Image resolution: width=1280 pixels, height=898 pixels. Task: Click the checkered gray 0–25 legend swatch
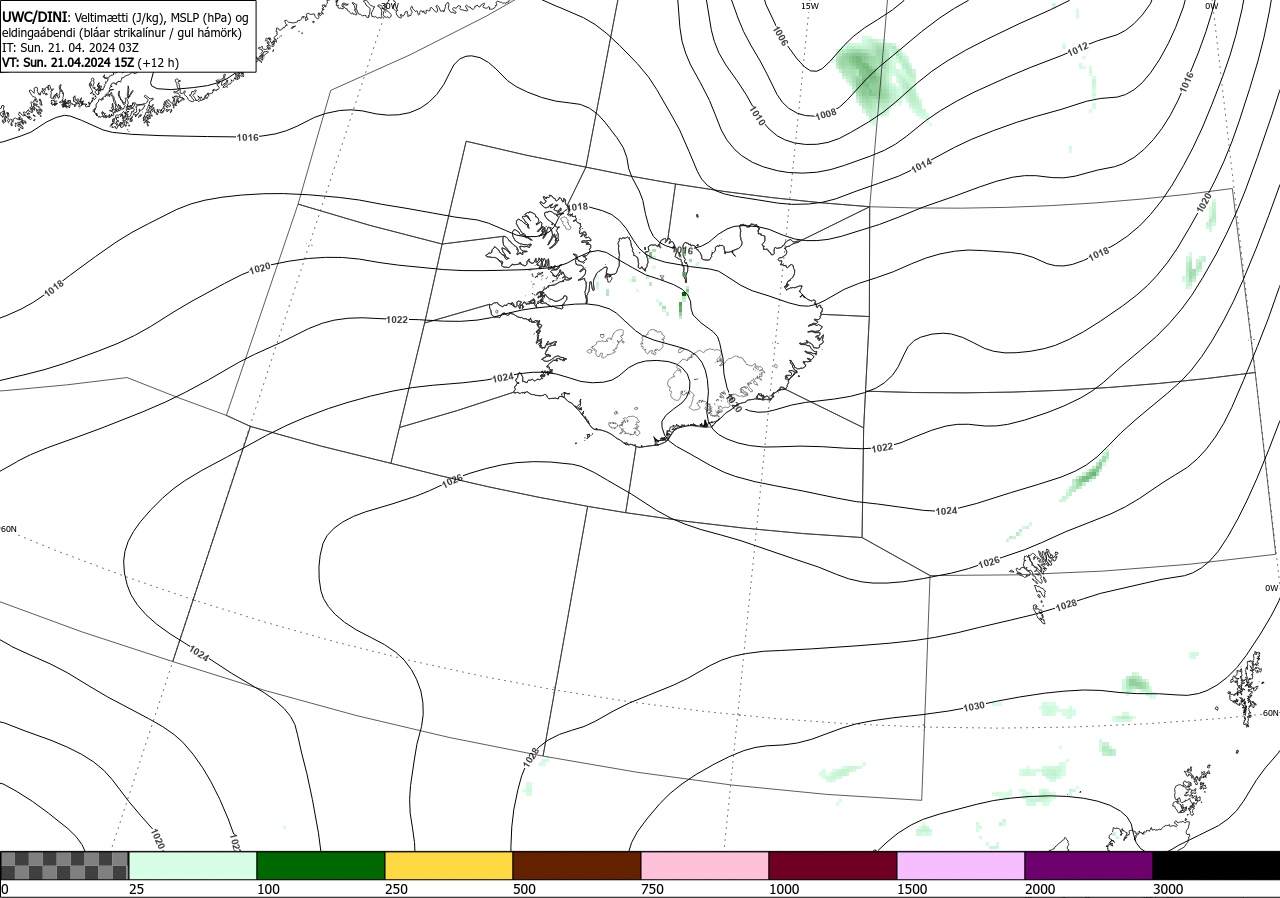[65, 865]
